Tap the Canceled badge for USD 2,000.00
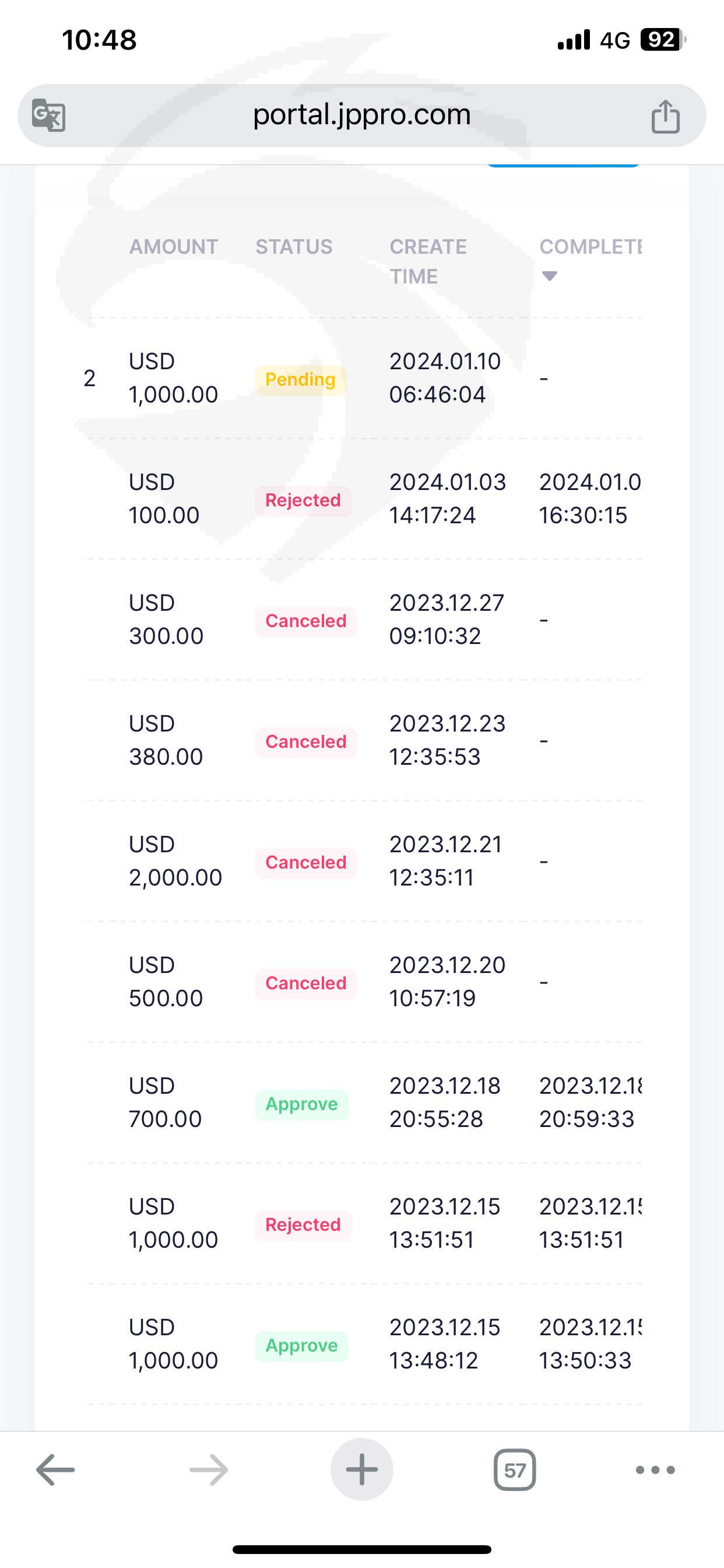The image size is (724, 1568). pyautogui.click(x=305, y=863)
